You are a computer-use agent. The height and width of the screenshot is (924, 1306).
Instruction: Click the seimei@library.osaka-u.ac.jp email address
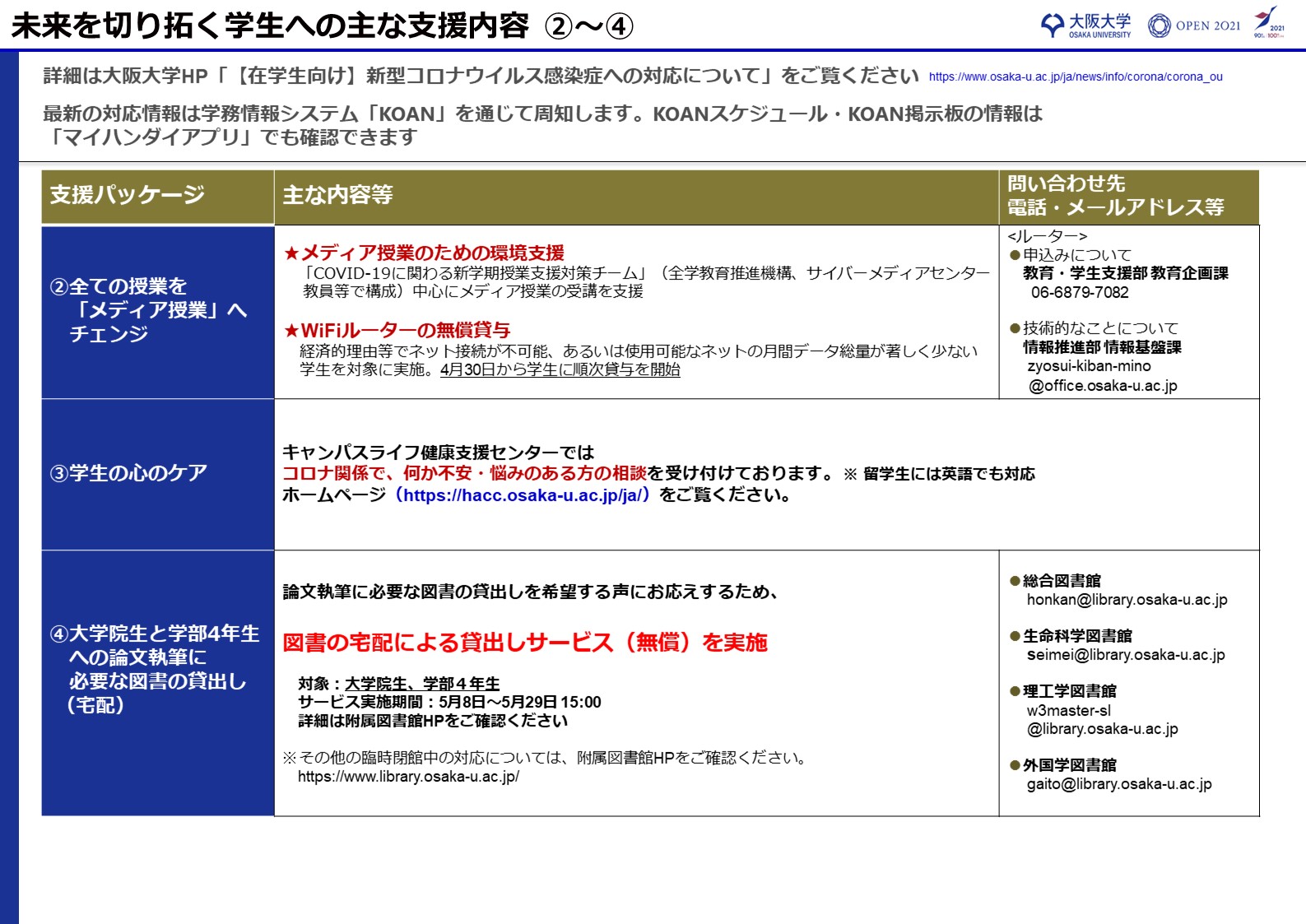1125,655
